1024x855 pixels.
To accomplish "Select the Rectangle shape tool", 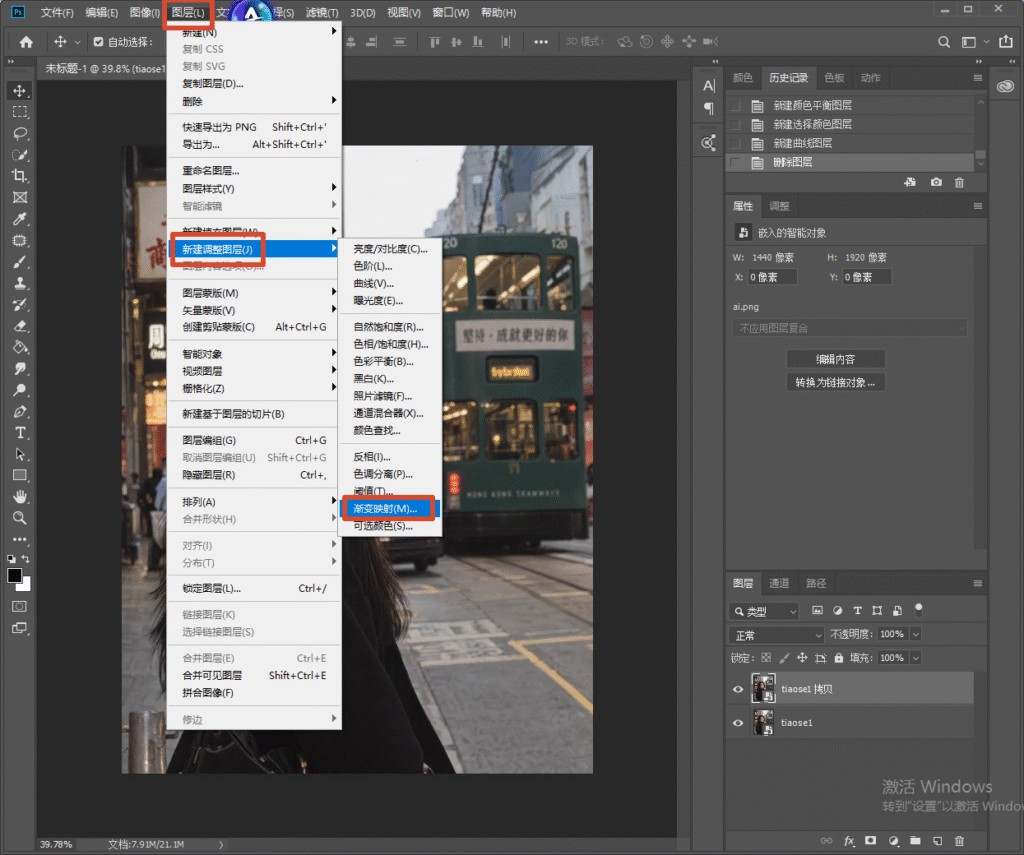I will click(x=20, y=475).
